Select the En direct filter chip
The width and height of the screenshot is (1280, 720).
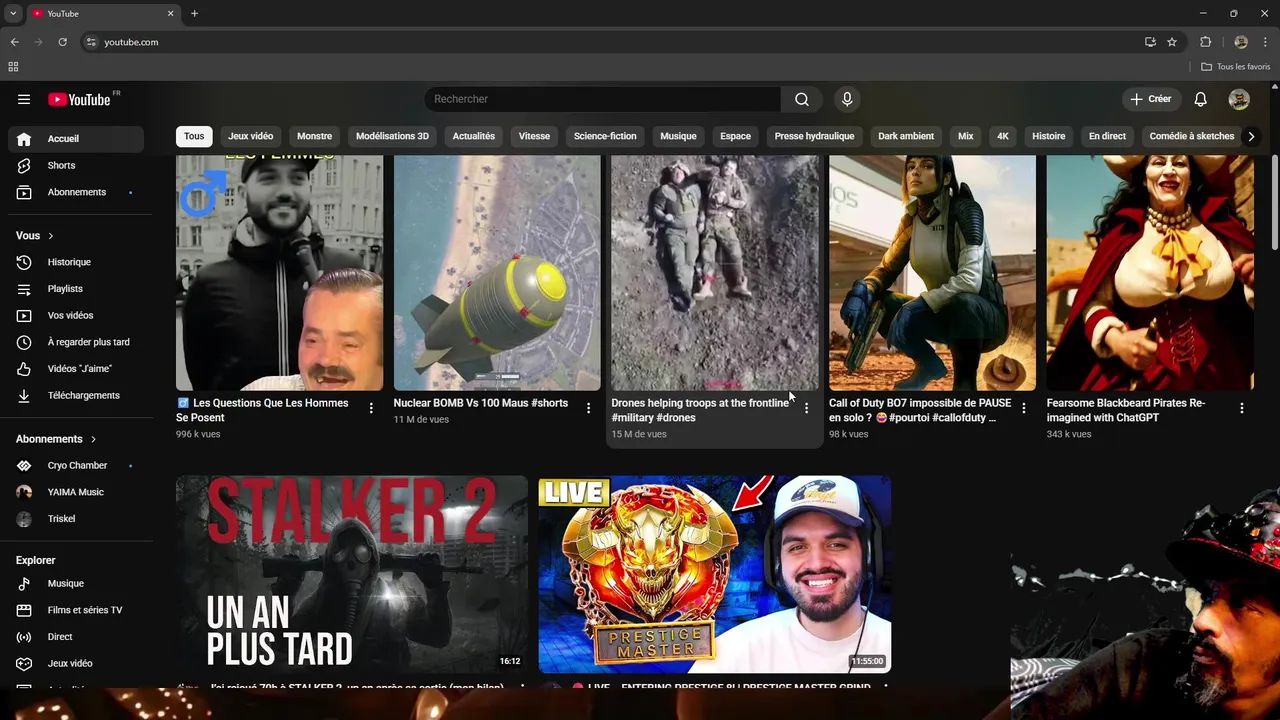click(1107, 136)
